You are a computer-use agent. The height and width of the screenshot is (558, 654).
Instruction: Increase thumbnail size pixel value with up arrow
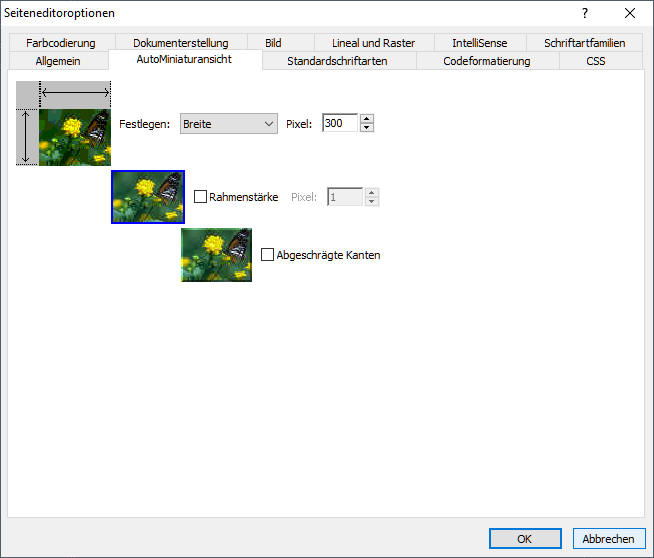[x=367, y=118]
